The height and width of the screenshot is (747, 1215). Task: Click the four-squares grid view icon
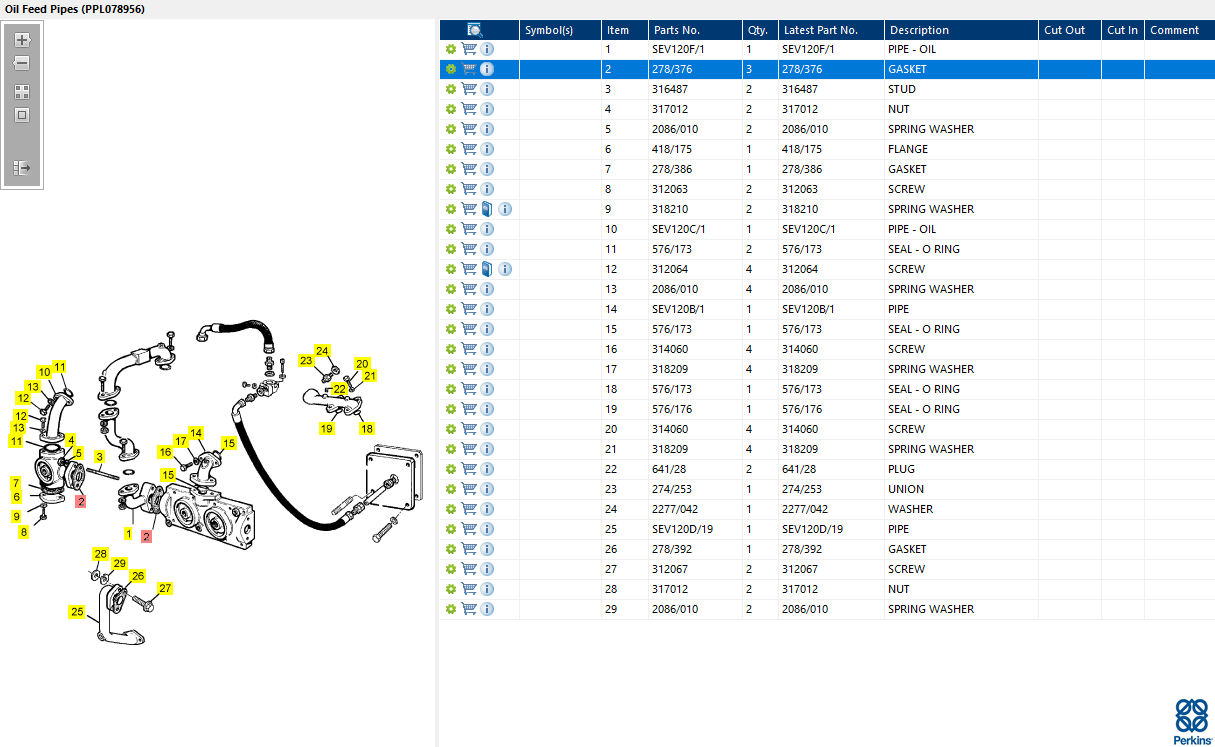point(22,91)
